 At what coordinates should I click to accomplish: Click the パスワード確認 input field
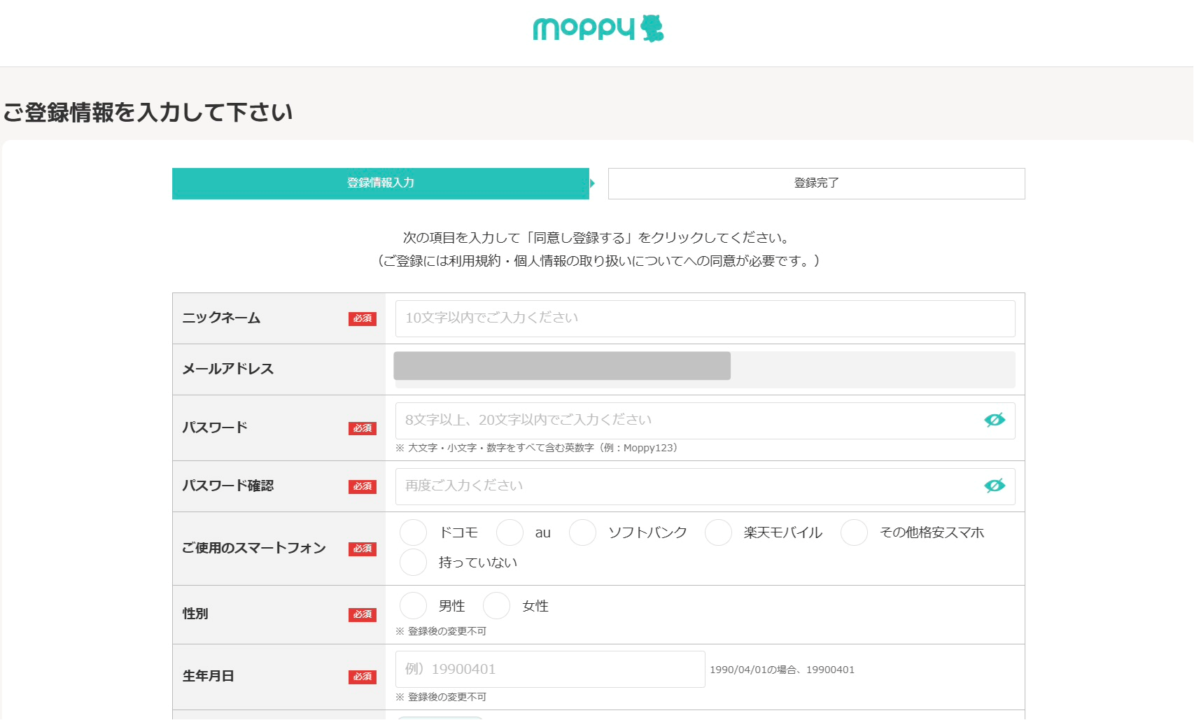pyautogui.click(x=685, y=486)
